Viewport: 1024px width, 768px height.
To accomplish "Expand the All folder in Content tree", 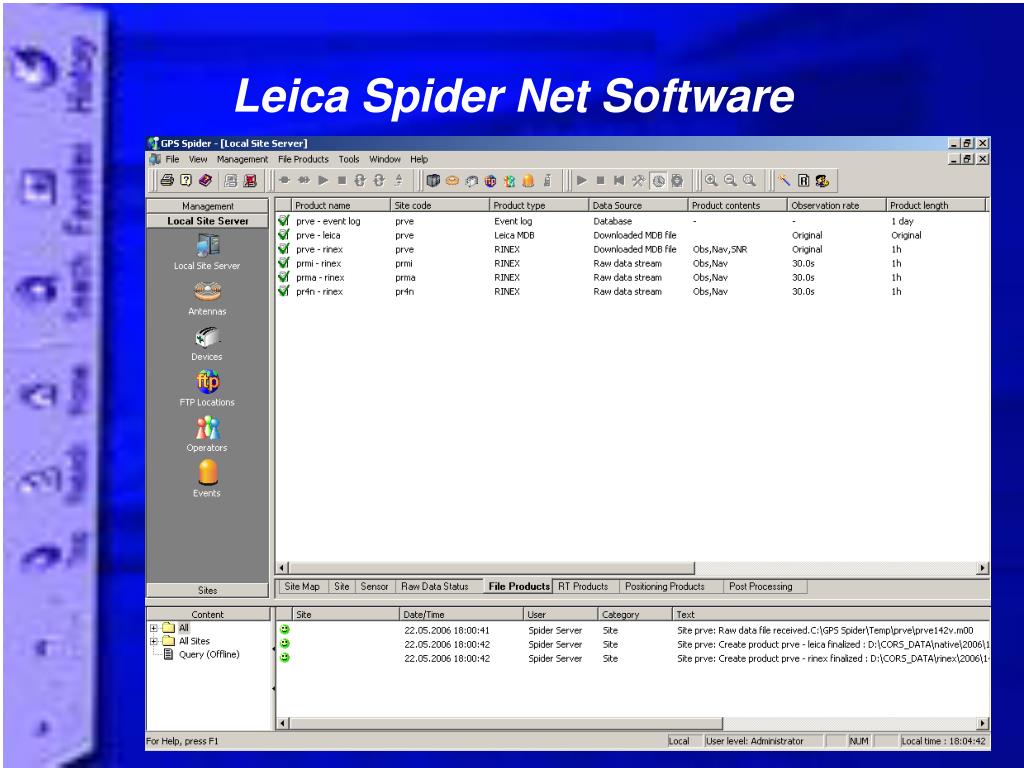I will tap(154, 628).
